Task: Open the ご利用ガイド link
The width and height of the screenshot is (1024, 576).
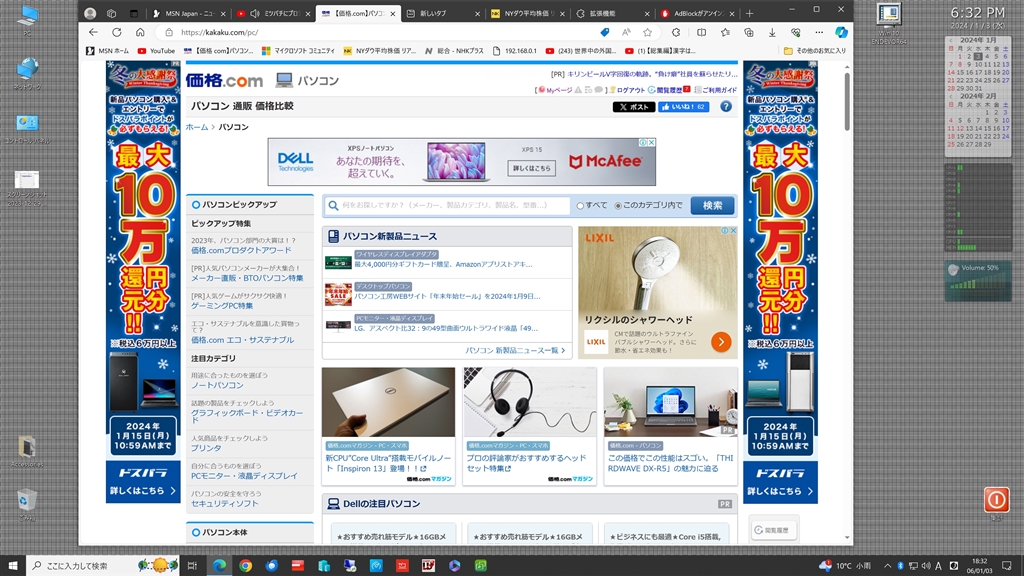Action: coord(719,90)
